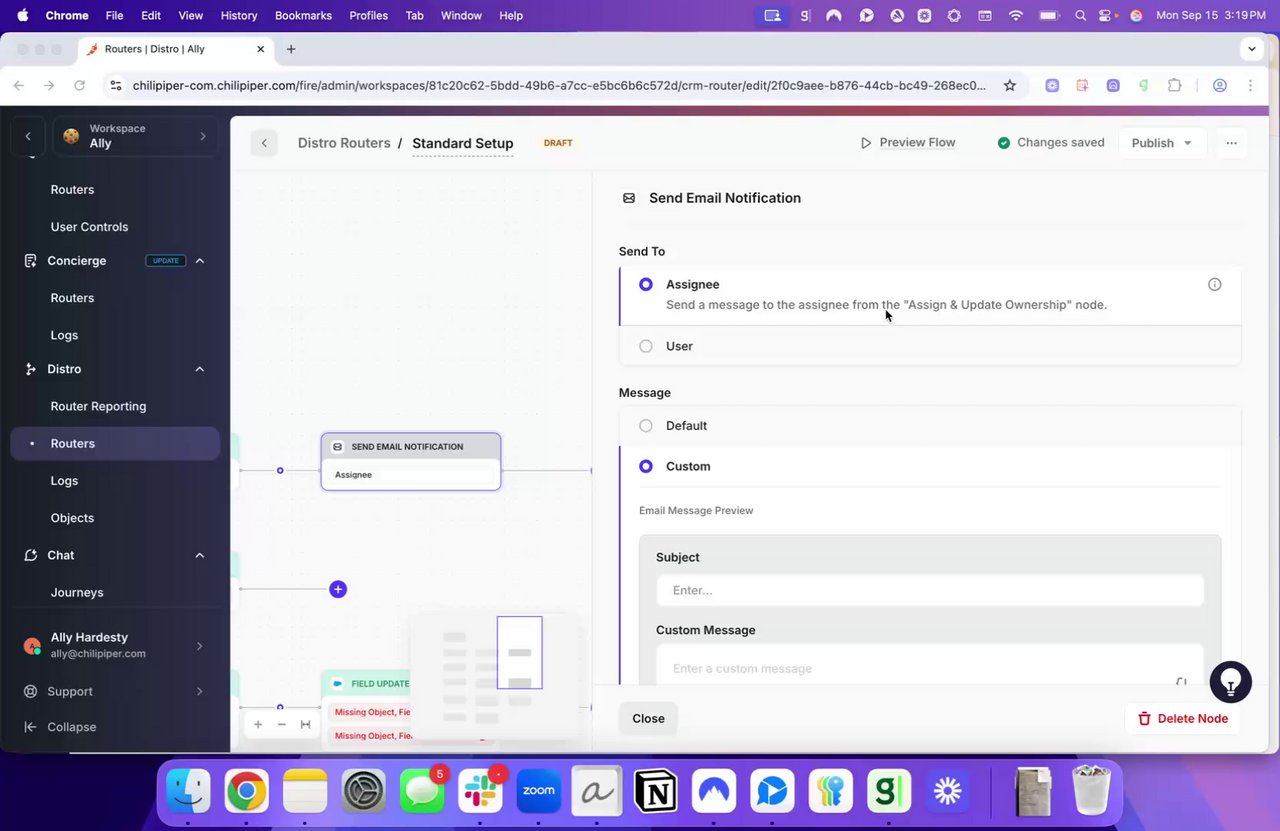Click the Collapse sidebar arrow icon

(x=30, y=727)
